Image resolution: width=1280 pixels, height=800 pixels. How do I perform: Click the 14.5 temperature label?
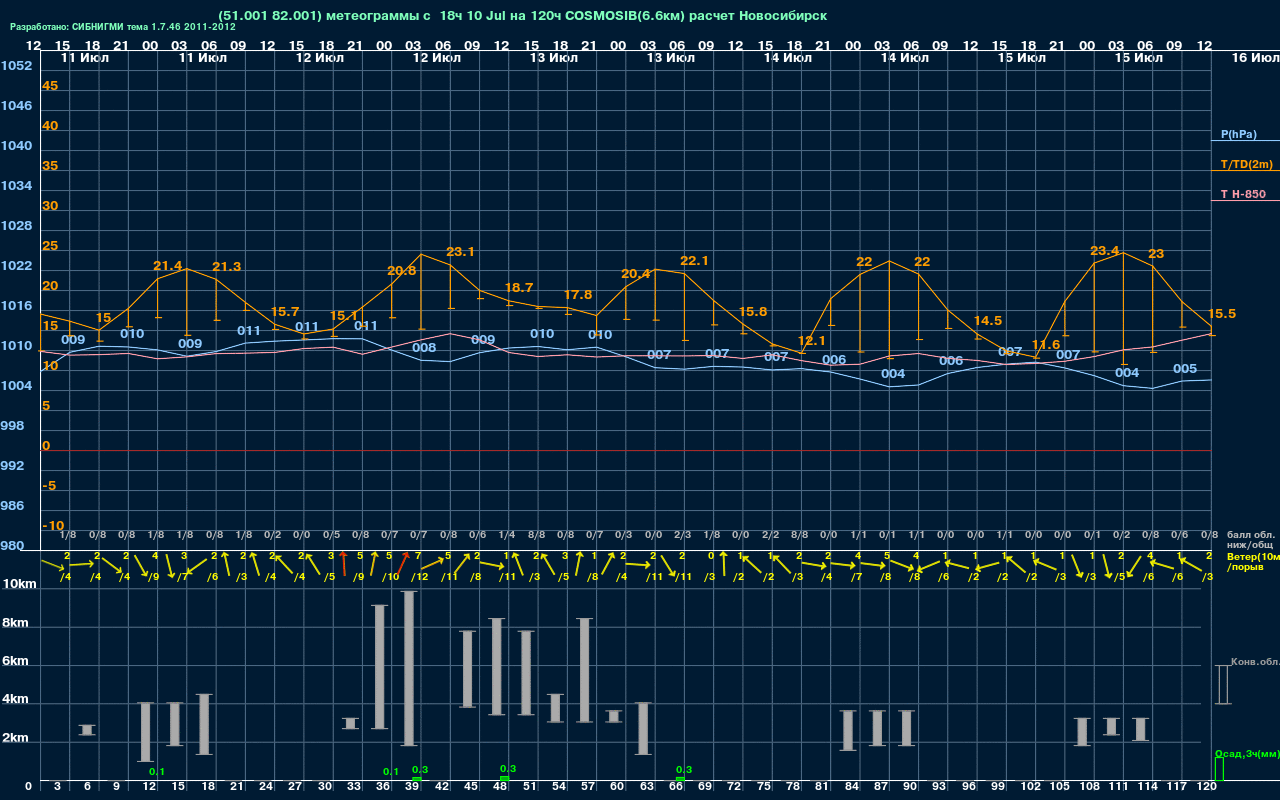987,321
